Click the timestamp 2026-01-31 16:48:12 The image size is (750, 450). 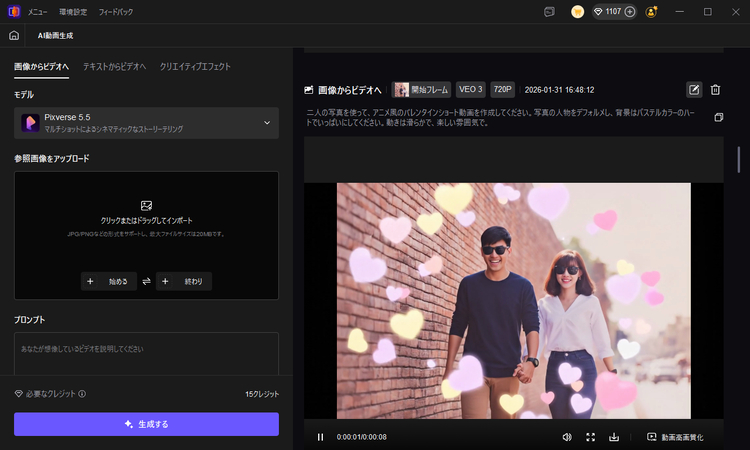pyautogui.click(x=559, y=90)
